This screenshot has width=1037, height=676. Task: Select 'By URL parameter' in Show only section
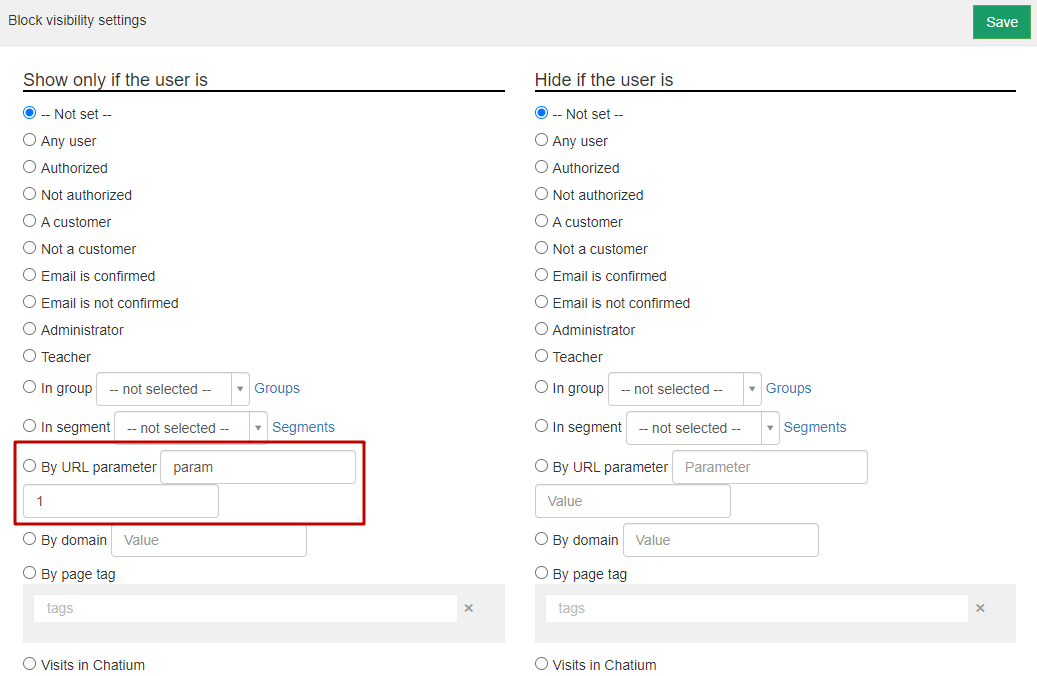pyautogui.click(x=30, y=466)
